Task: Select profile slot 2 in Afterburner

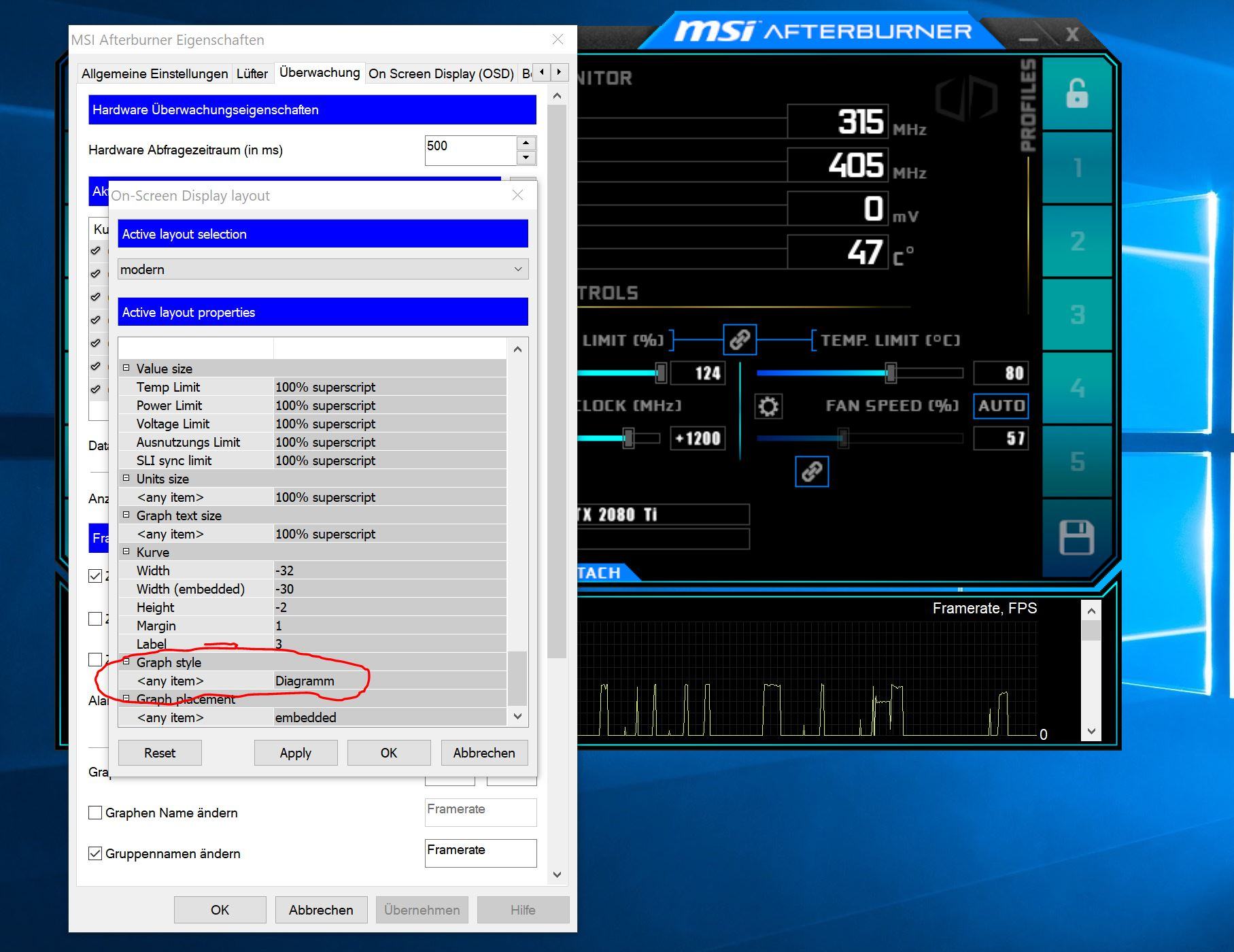Action: click(1077, 241)
